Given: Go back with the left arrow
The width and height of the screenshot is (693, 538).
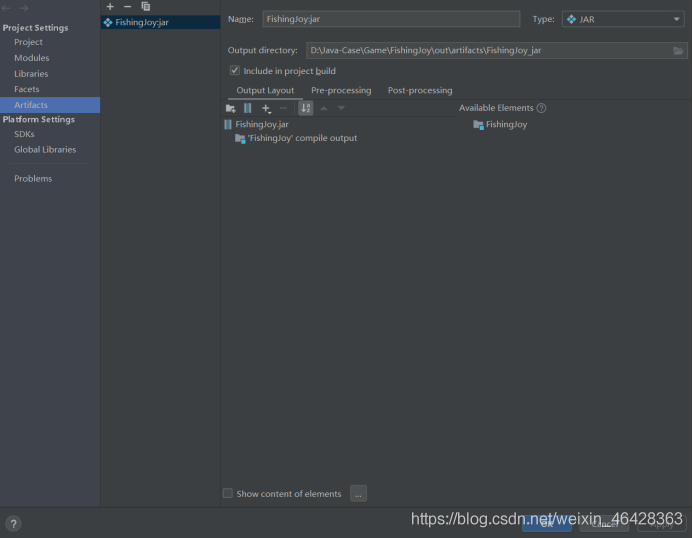Looking at the screenshot, I should [x=7, y=8].
